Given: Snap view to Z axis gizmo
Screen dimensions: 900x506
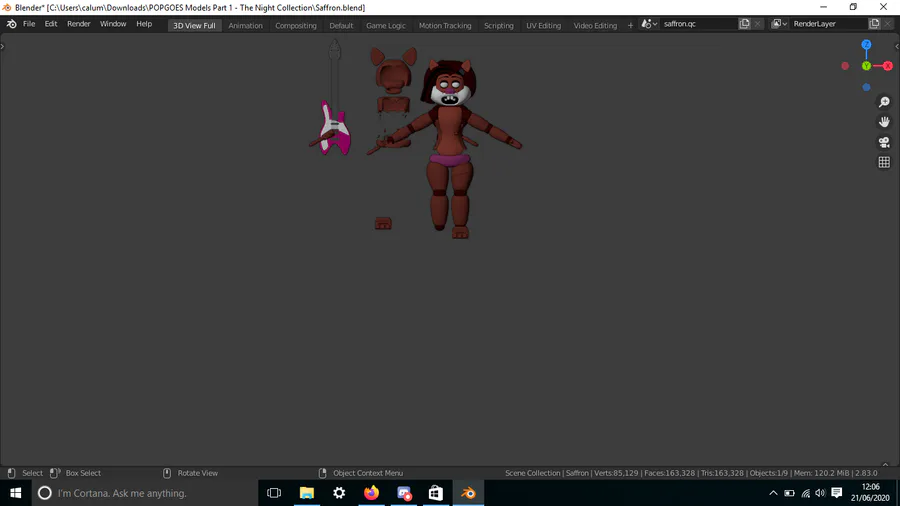Looking at the screenshot, I should pos(866,45).
